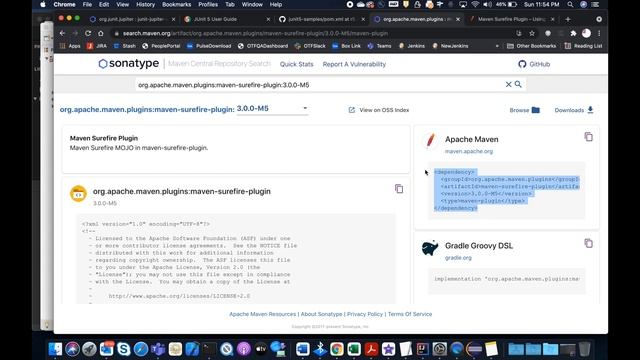
Task: Open Chrome History menu
Action: tap(145, 4)
